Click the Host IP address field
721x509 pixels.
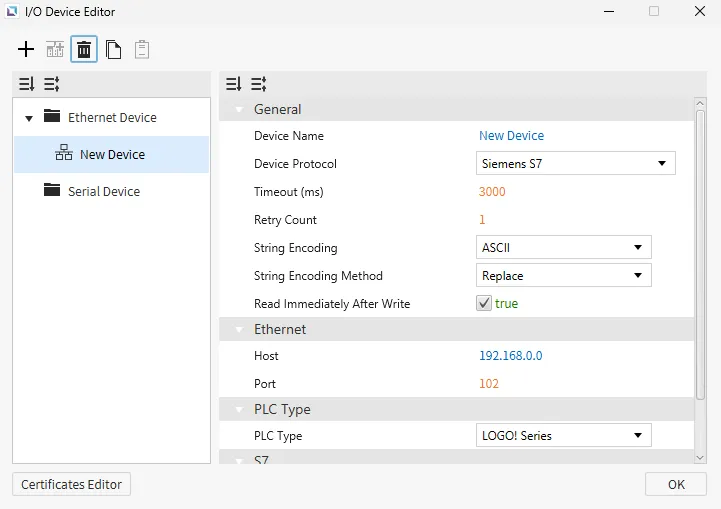(x=511, y=355)
